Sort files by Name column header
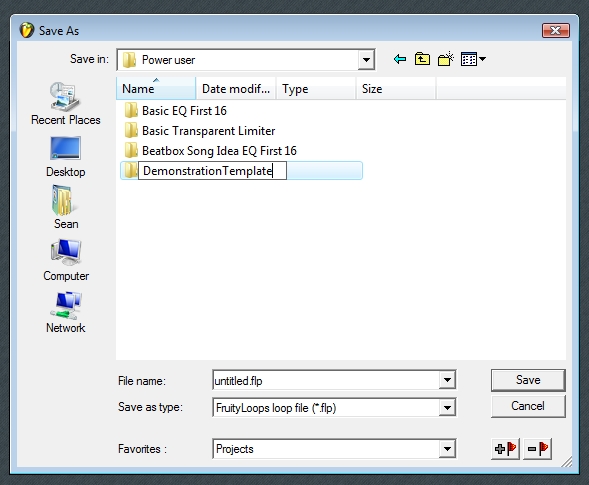This screenshot has width=589, height=485. pos(156,89)
